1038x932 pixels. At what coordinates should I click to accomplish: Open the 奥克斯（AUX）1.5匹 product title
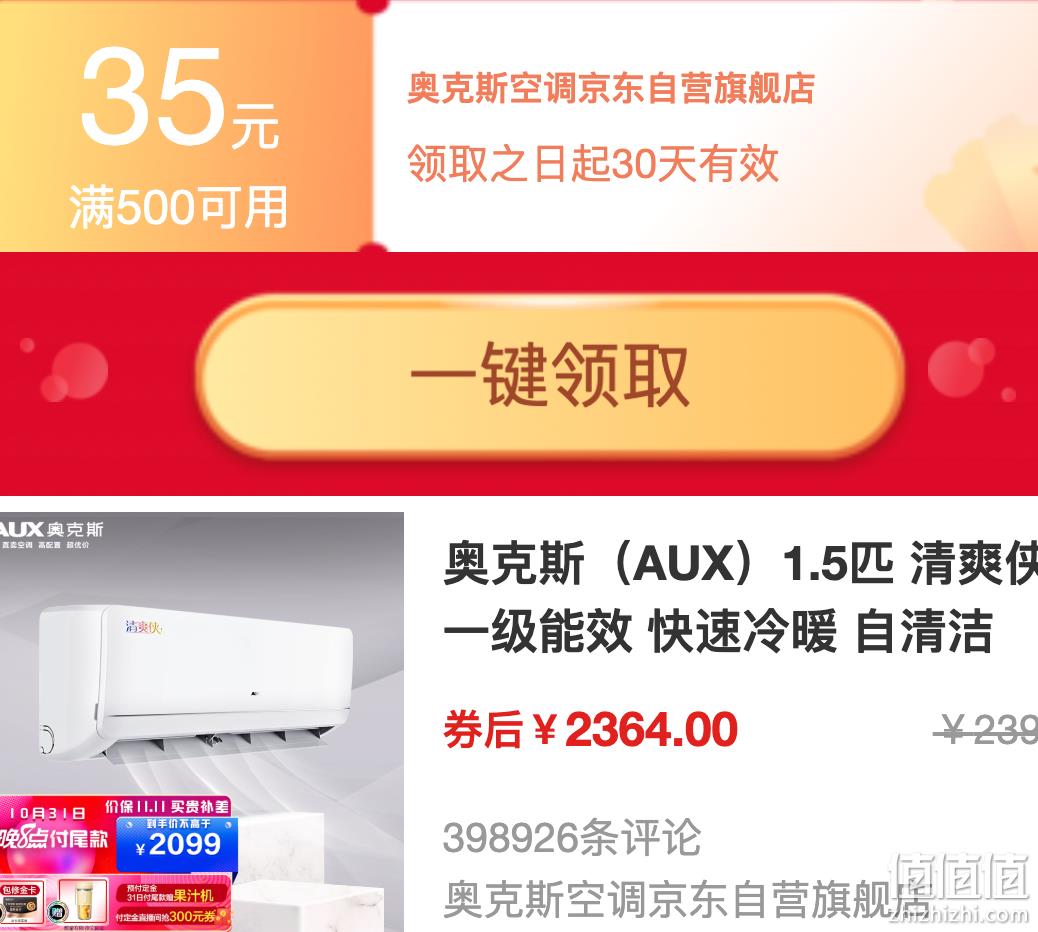click(x=740, y=597)
